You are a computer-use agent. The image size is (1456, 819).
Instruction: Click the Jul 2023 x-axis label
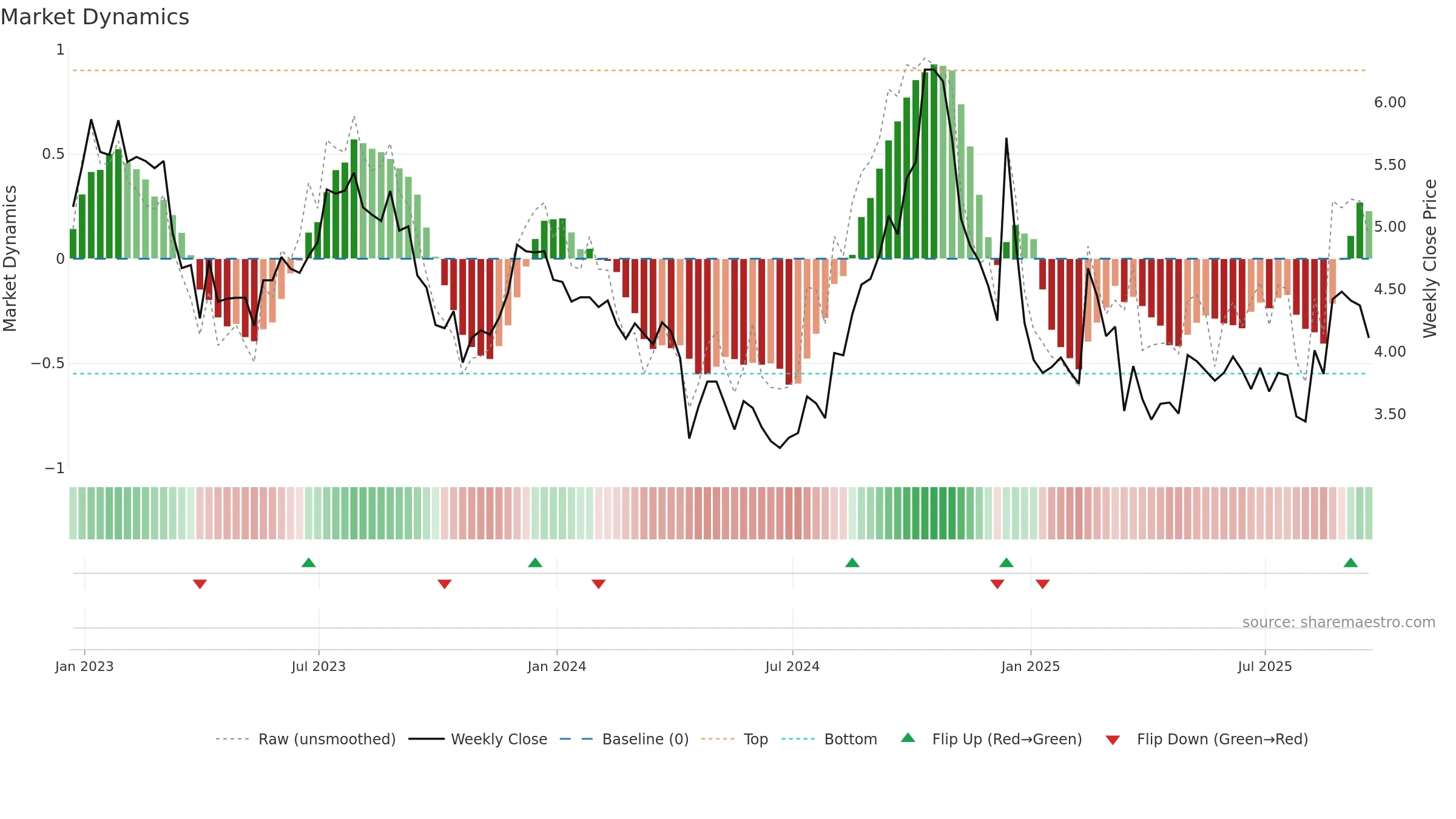pyautogui.click(x=318, y=666)
